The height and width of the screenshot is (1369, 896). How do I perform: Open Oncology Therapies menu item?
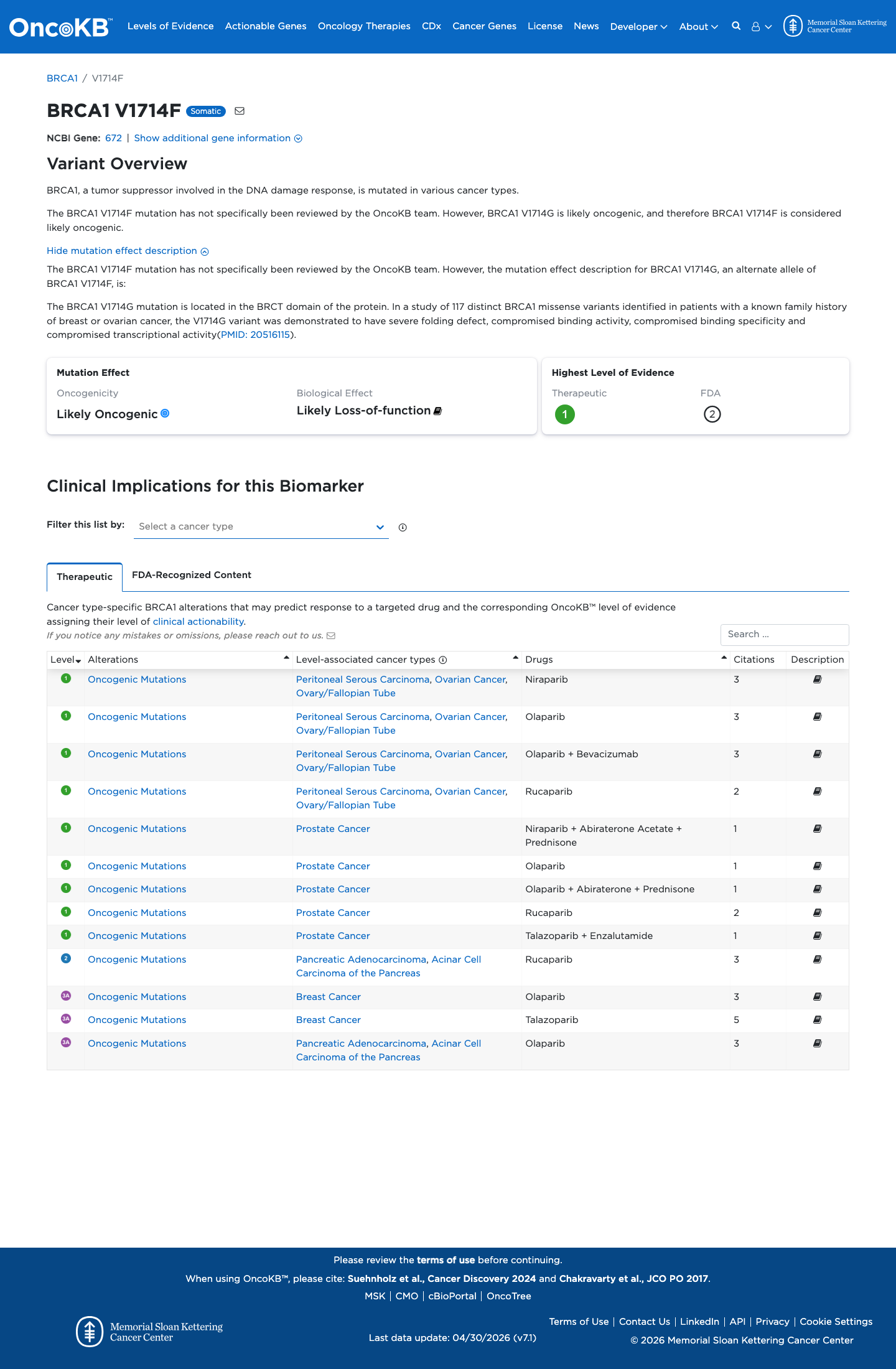[364, 26]
